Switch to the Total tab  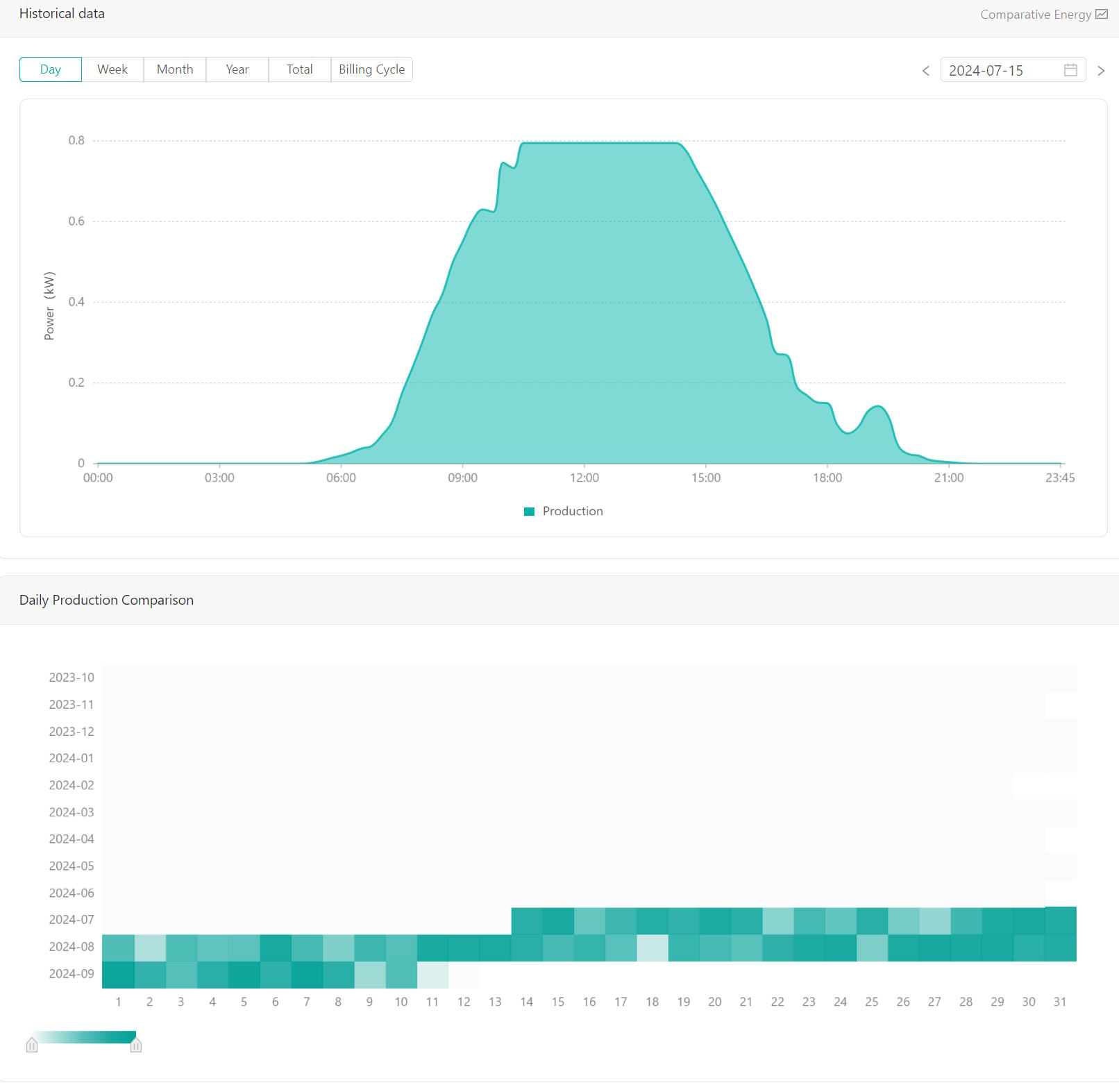coord(300,69)
